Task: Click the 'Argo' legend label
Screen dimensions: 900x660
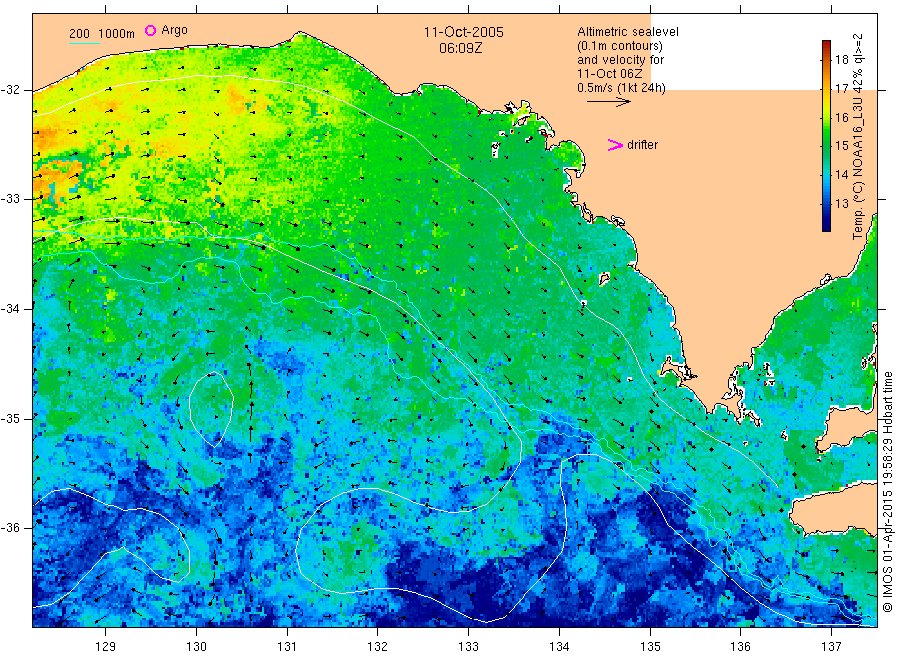Action: coord(174,30)
